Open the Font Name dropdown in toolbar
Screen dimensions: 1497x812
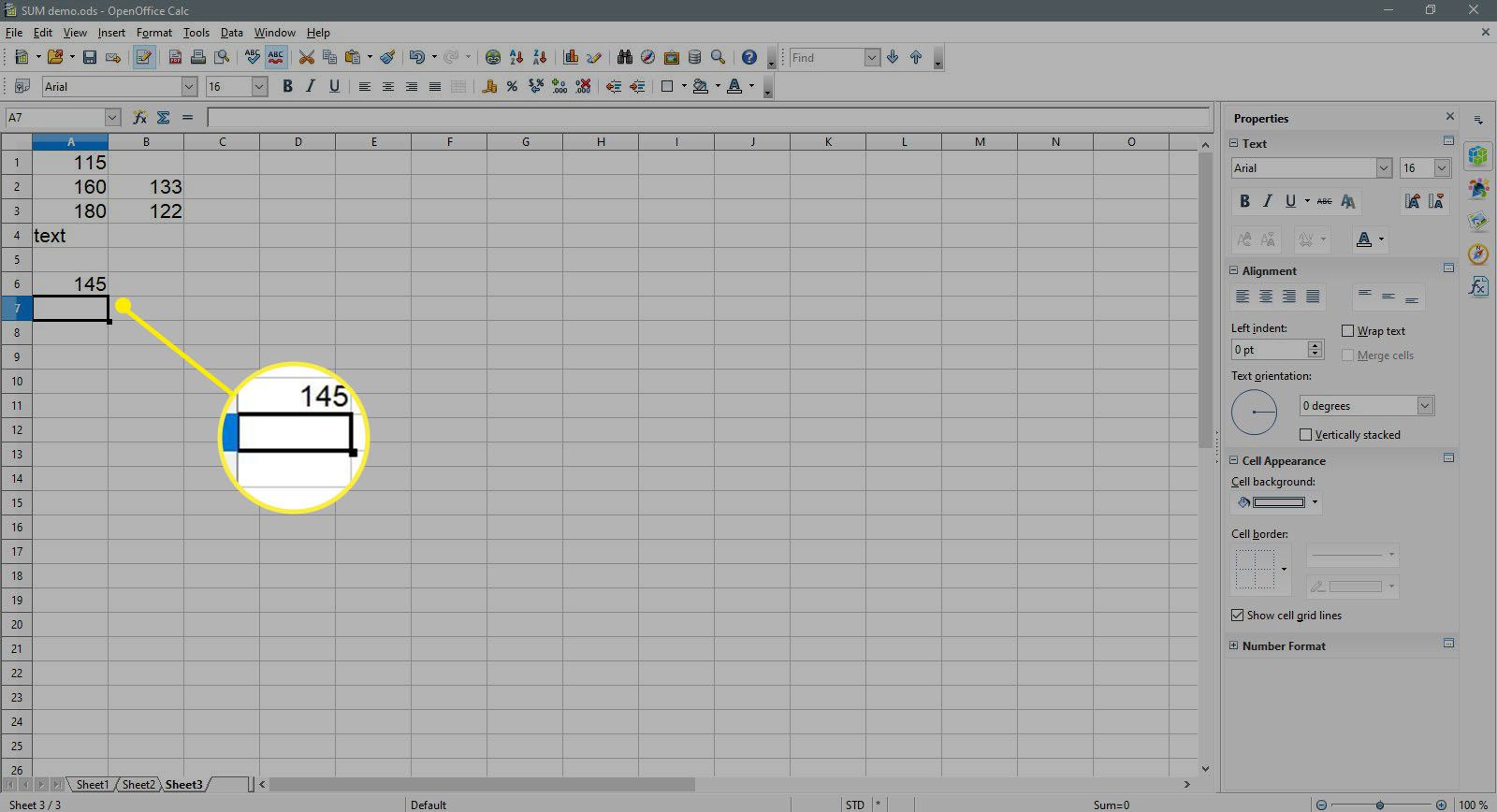click(189, 87)
